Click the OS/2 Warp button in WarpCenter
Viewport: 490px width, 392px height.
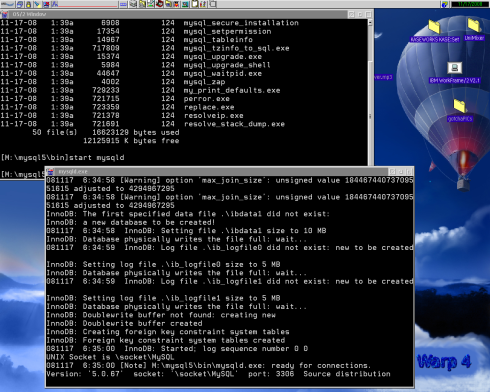click(7, 4)
